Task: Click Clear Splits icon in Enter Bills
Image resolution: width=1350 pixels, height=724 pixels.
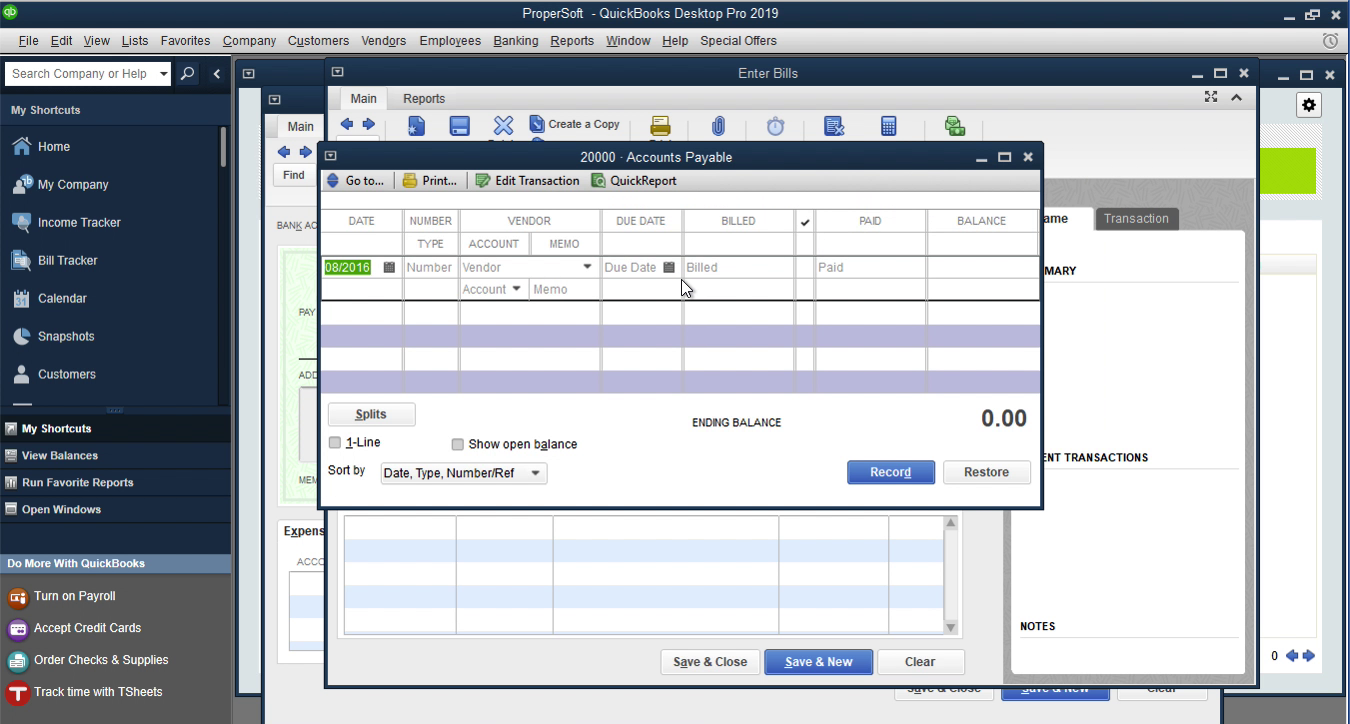Action: [x=834, y=126]
